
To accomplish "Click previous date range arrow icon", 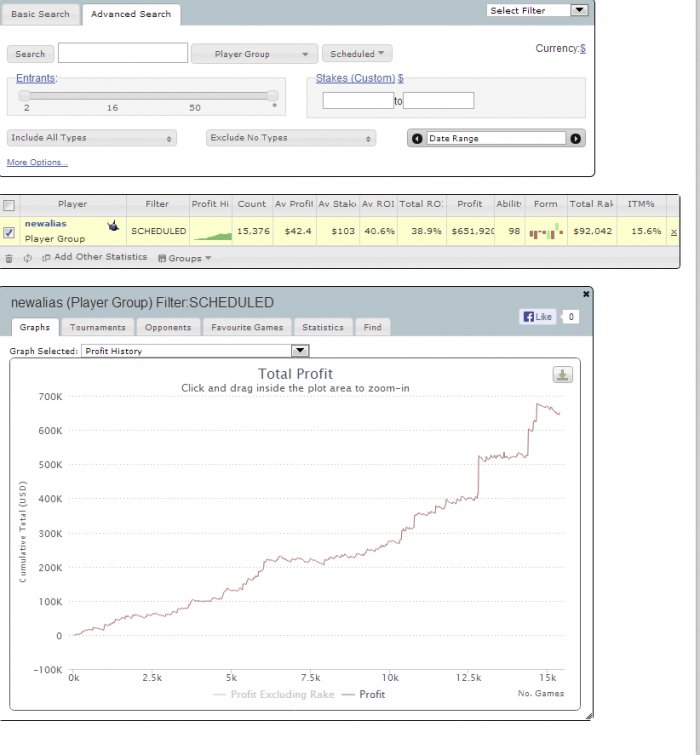I will pyautogui.click(x=417, y=139).
